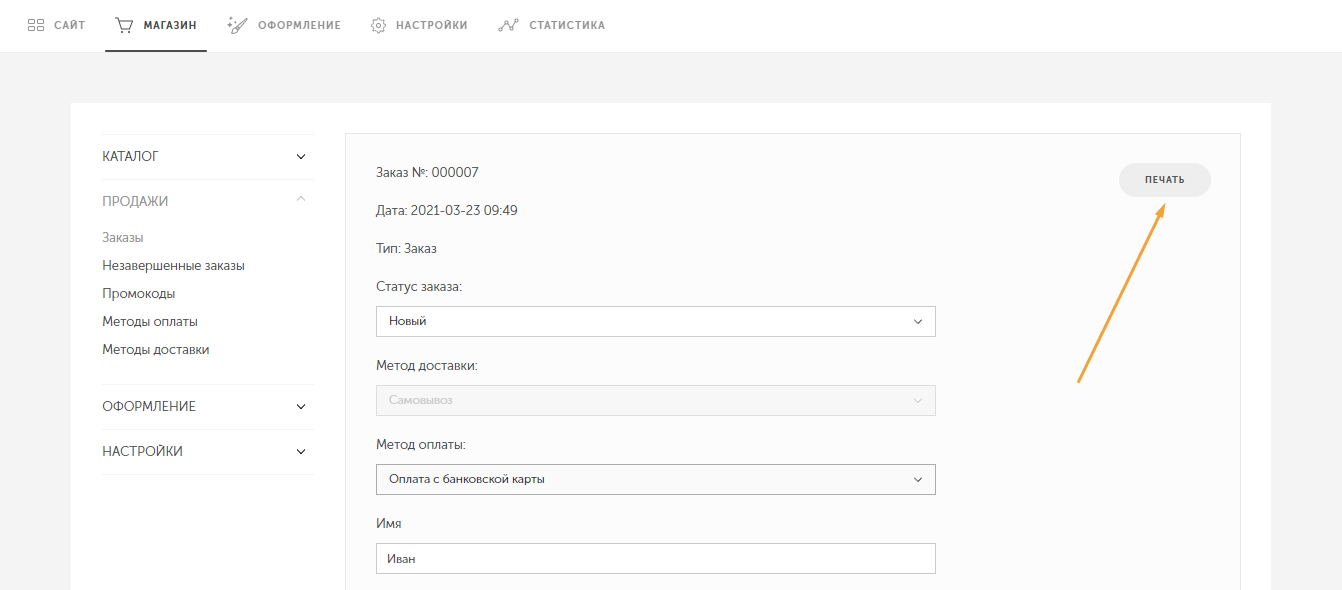The image size is (1342, 590).
Task: Go to Промокоды in the sidebar
Action: (139, 294)
